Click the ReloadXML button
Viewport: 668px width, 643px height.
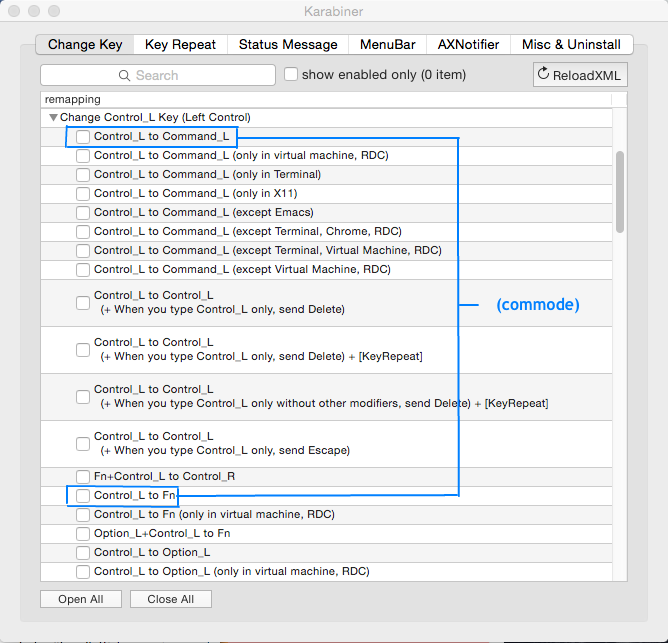(580, 75)
